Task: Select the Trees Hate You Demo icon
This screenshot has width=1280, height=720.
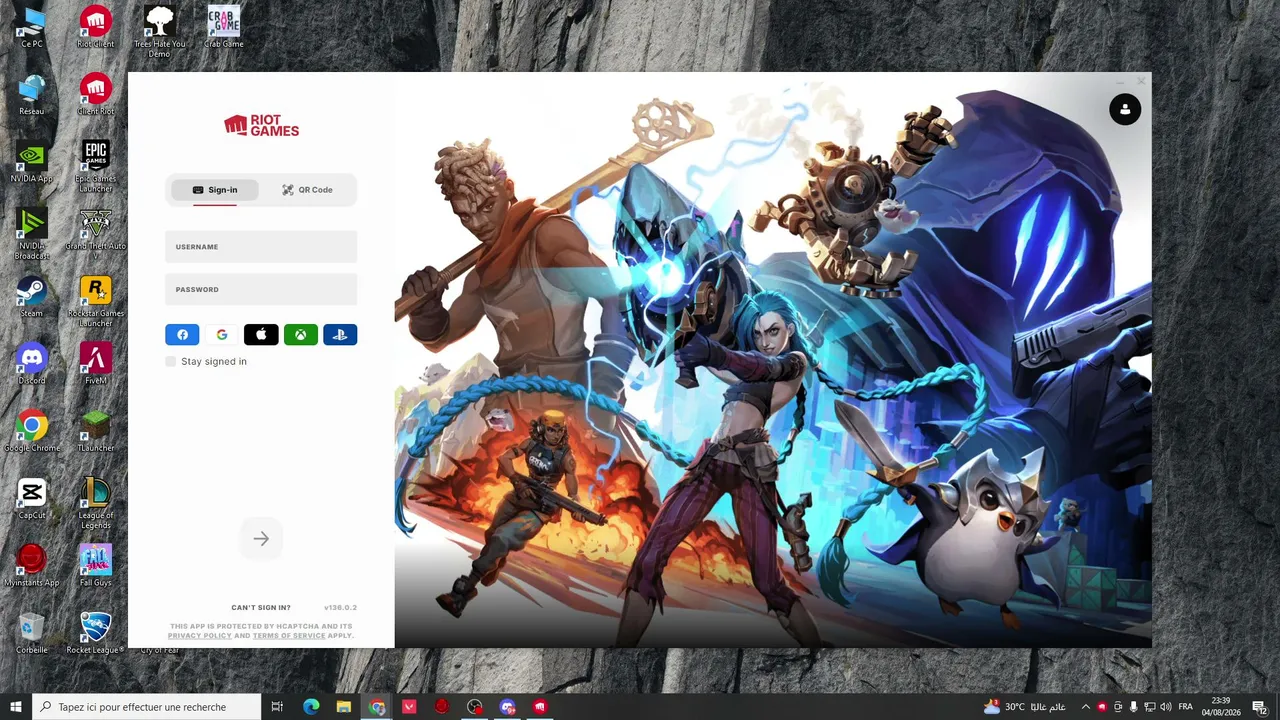Action: point(160,31)
